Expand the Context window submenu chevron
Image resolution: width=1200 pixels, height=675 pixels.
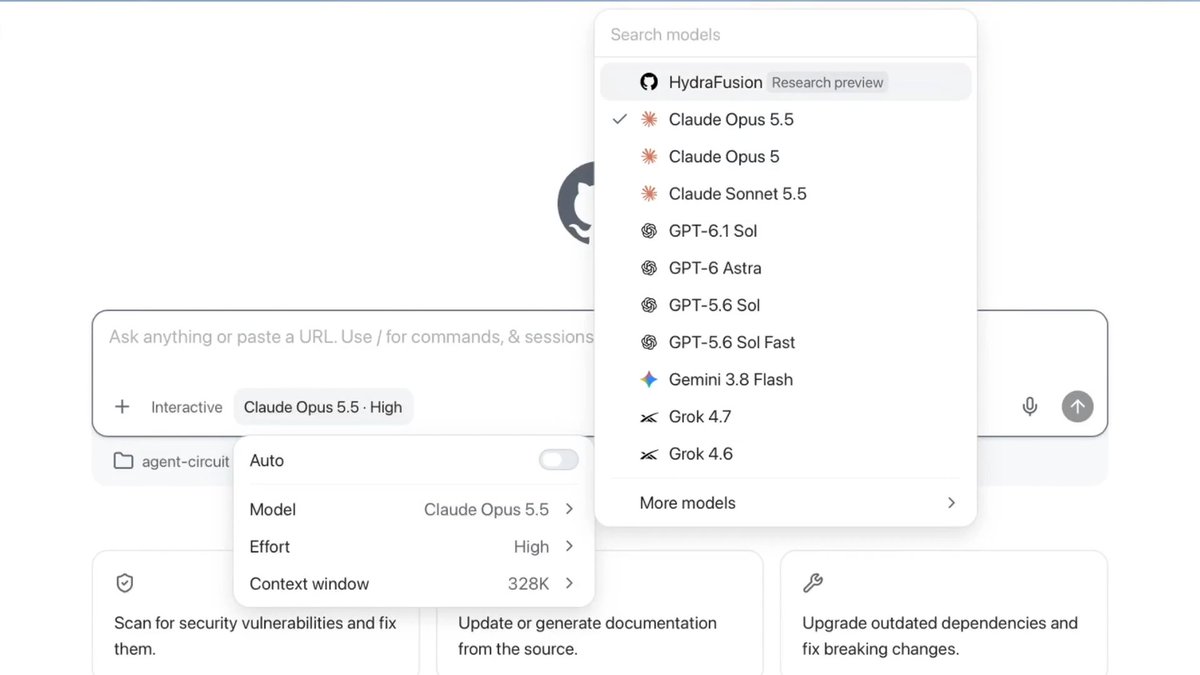569,583
